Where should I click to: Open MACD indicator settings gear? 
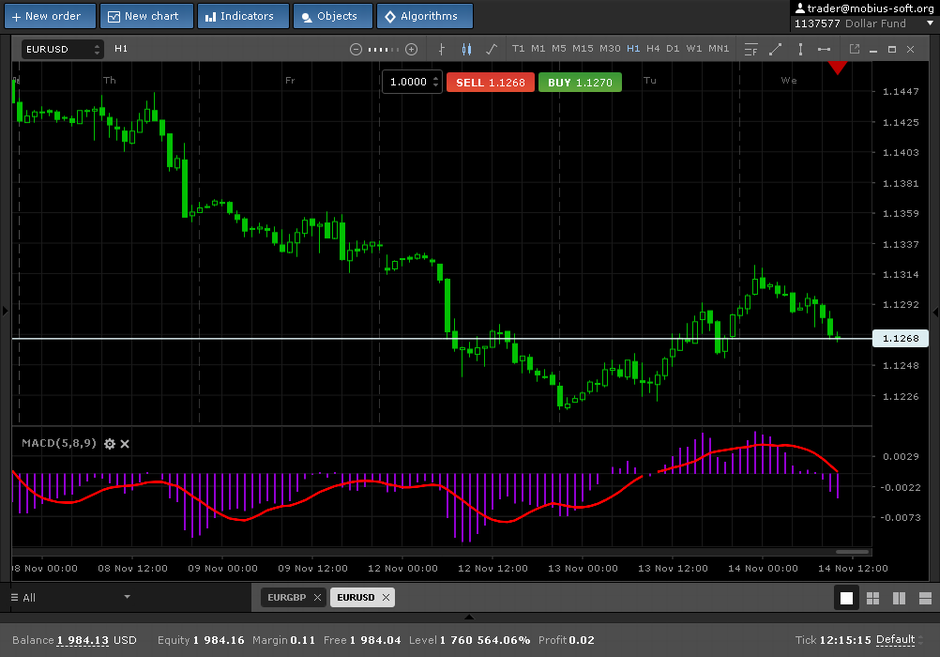click(x=110, y=444)
